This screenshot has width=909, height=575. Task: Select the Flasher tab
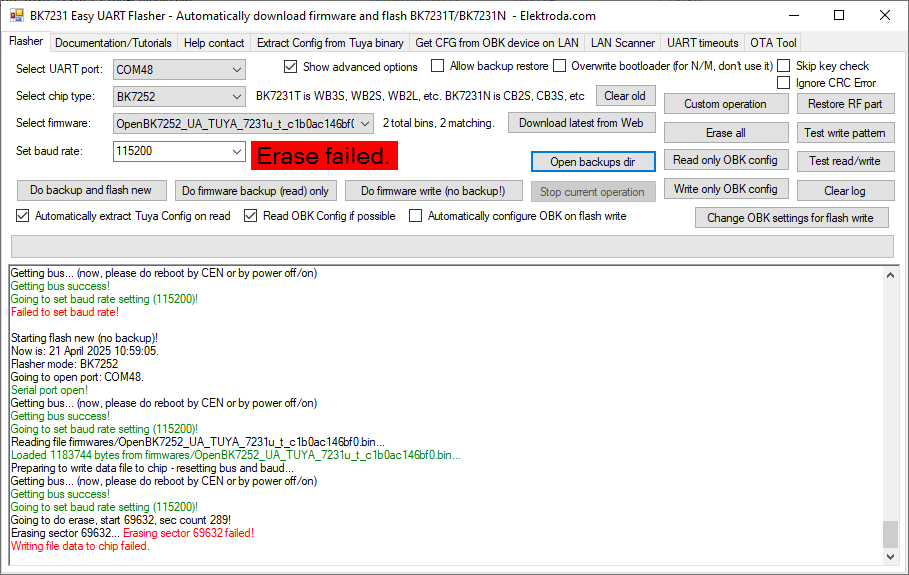pyautogui.click(x=26, y=41)
